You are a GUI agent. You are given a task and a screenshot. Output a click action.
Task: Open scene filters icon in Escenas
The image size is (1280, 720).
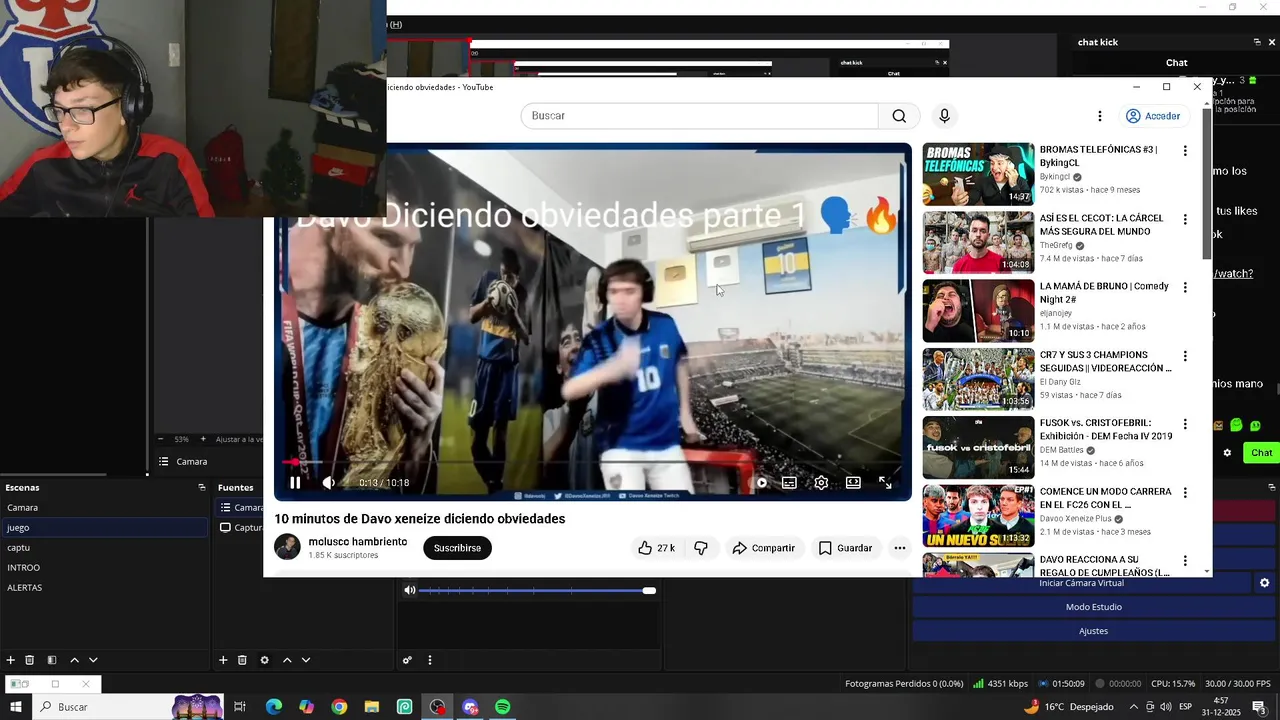[51, 660]
